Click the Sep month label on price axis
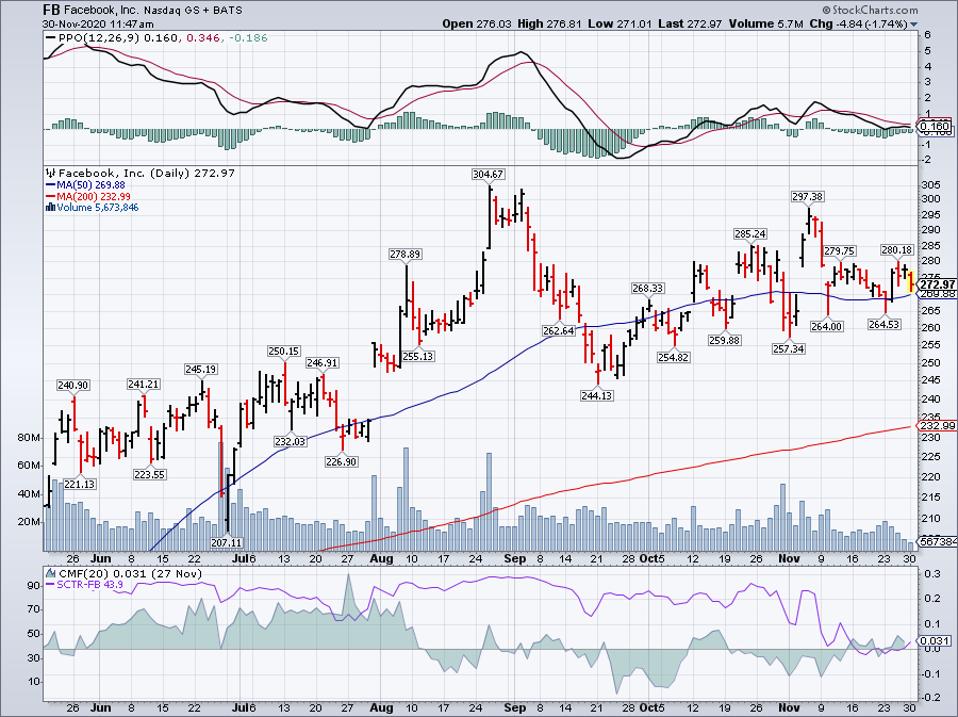 coord(515,558)
